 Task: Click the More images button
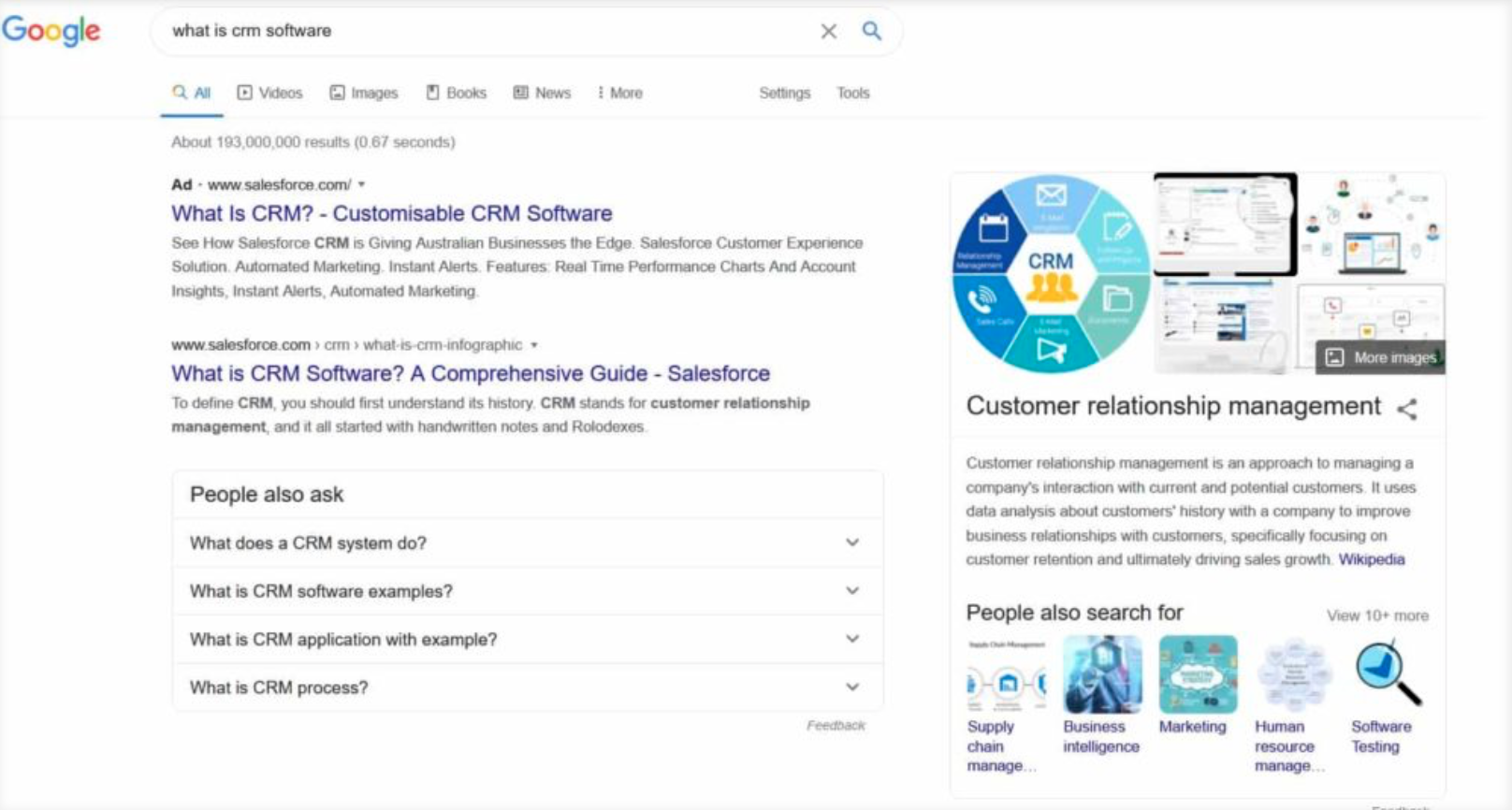click(1381, 357)
